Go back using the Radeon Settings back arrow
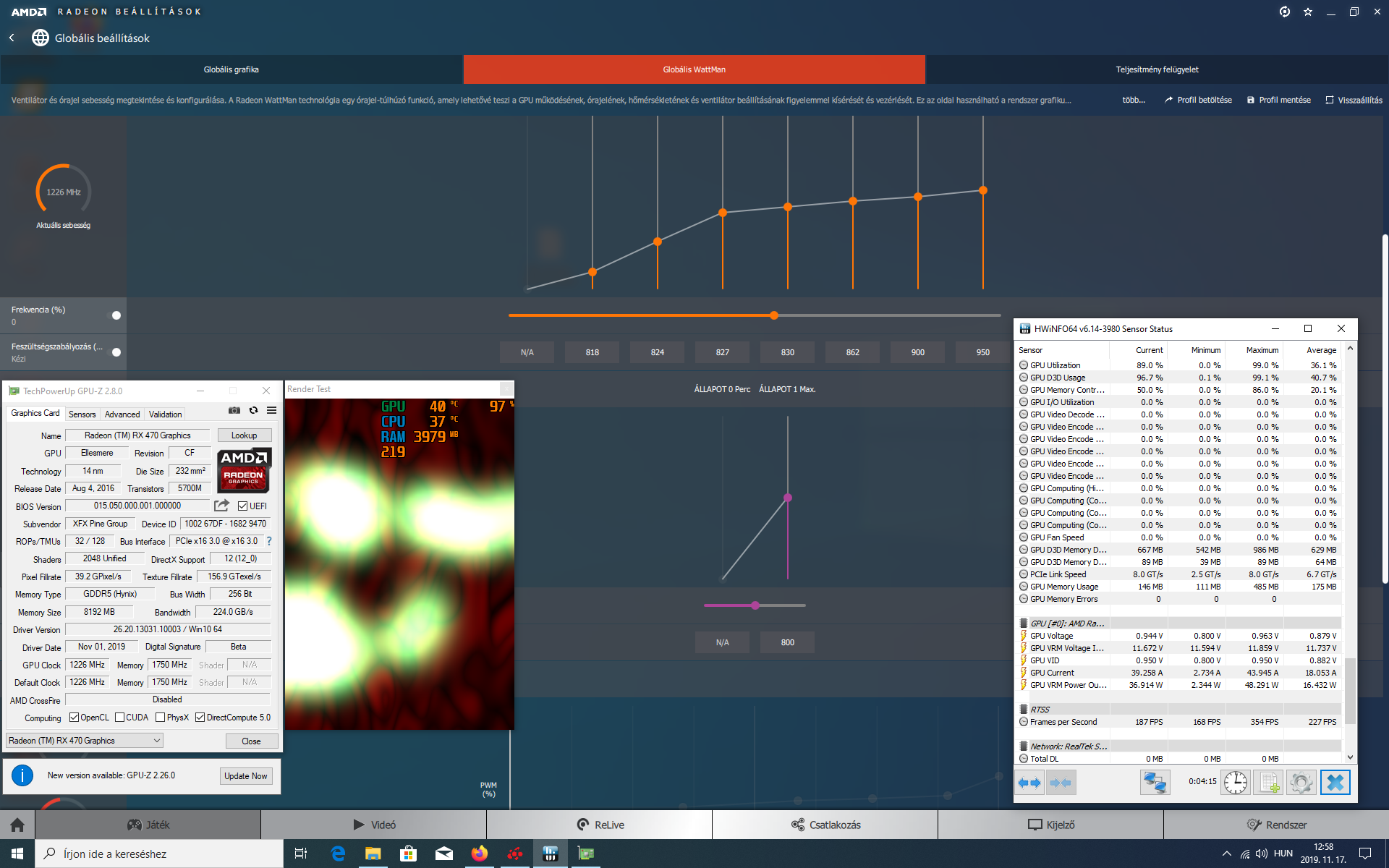This screenshot has height=868, width=1389. [x=12, y=38]
